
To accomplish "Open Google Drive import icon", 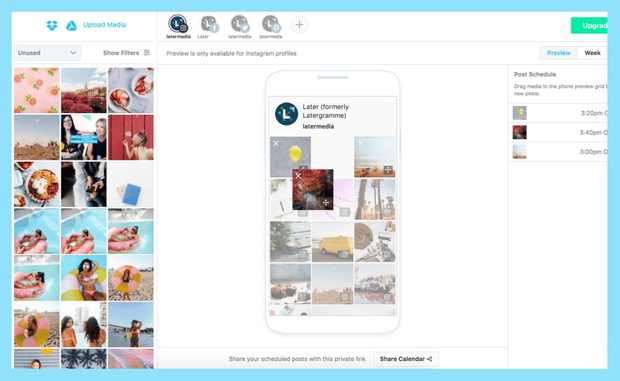I will (71, 26).
